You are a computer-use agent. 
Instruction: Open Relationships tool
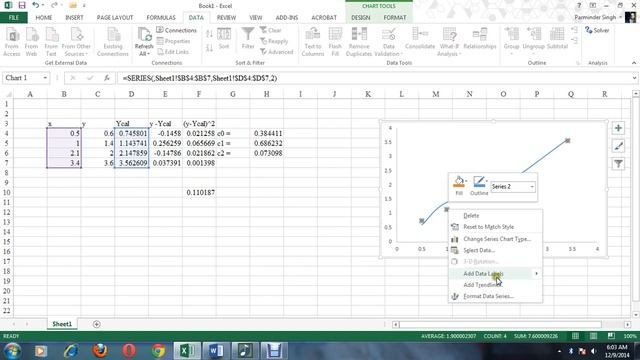click(480, 38)
